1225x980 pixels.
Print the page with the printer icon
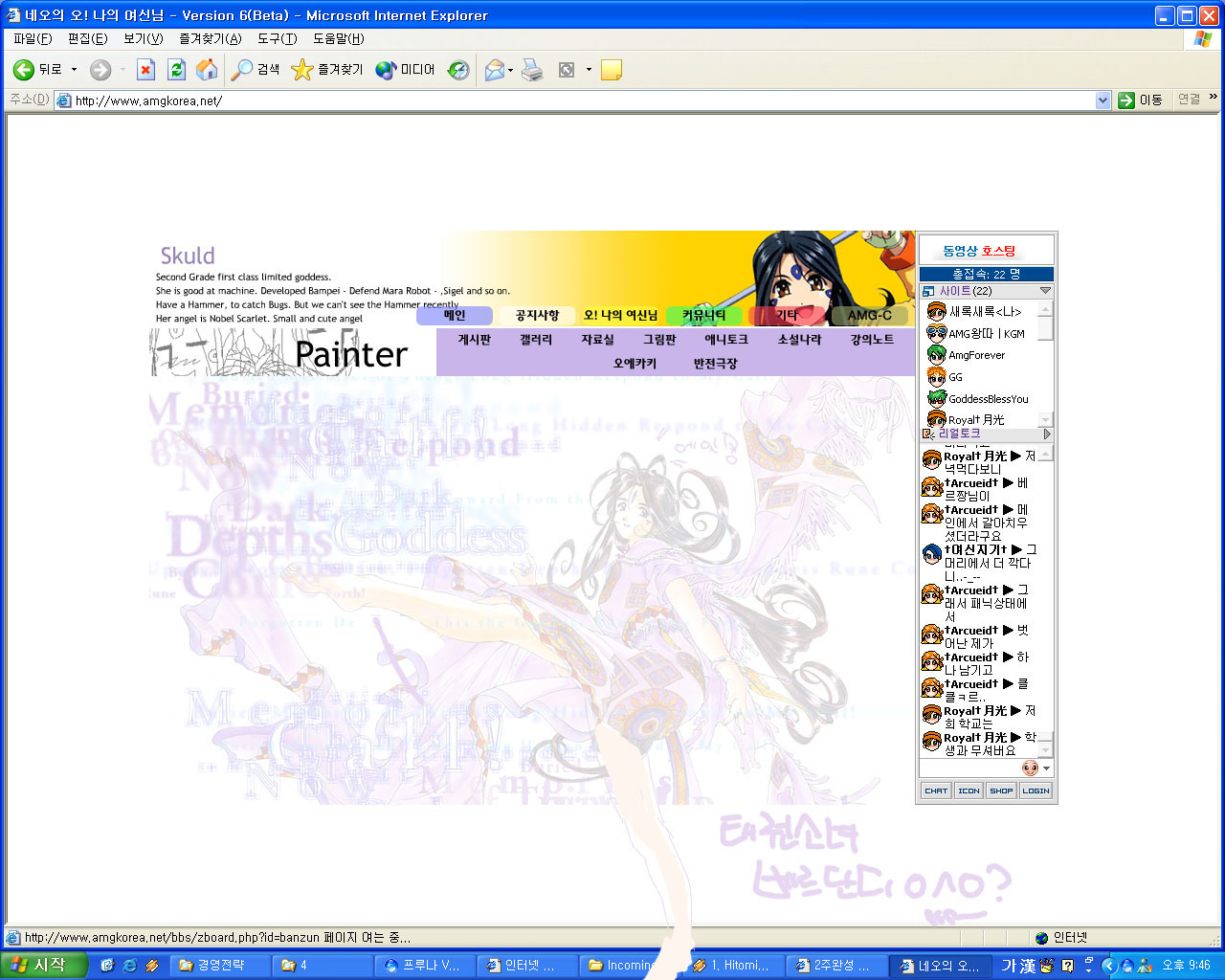pos(533,70)
